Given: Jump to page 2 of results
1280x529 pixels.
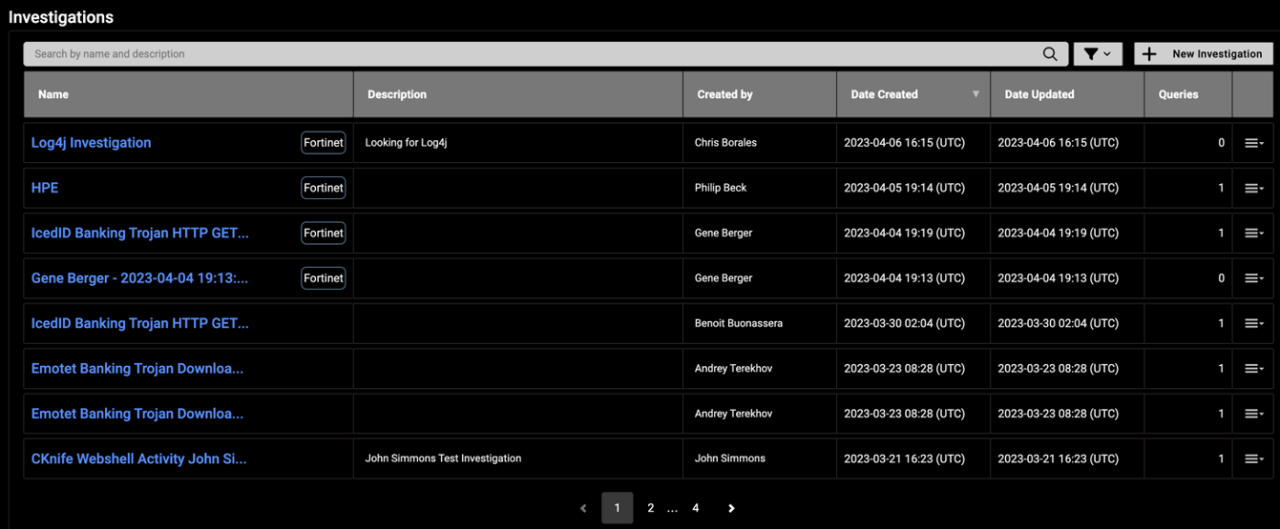Looking at the screenshot, I should pyautogui.click(x=650, y=508).
